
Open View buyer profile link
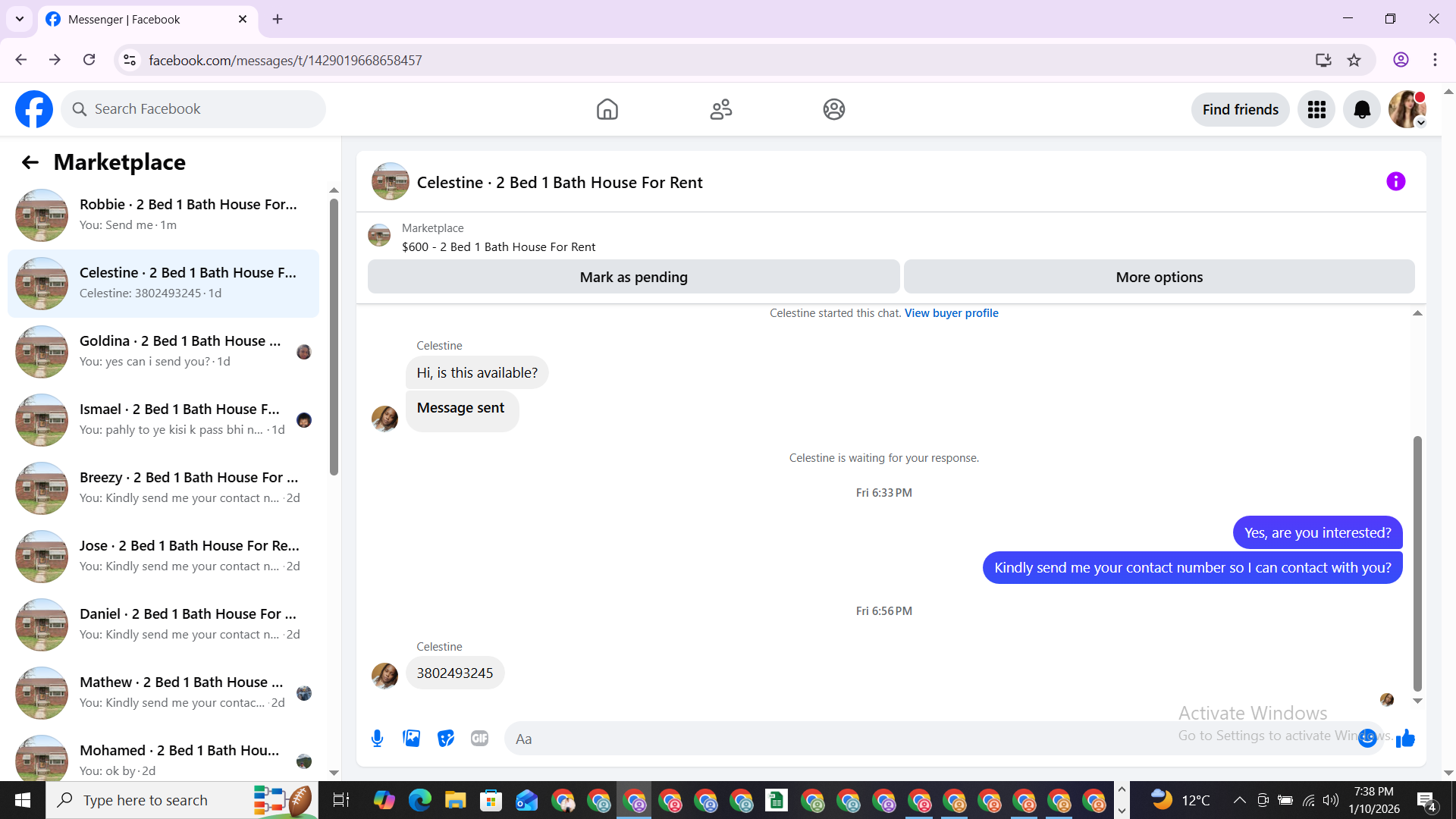coord(951,313)
